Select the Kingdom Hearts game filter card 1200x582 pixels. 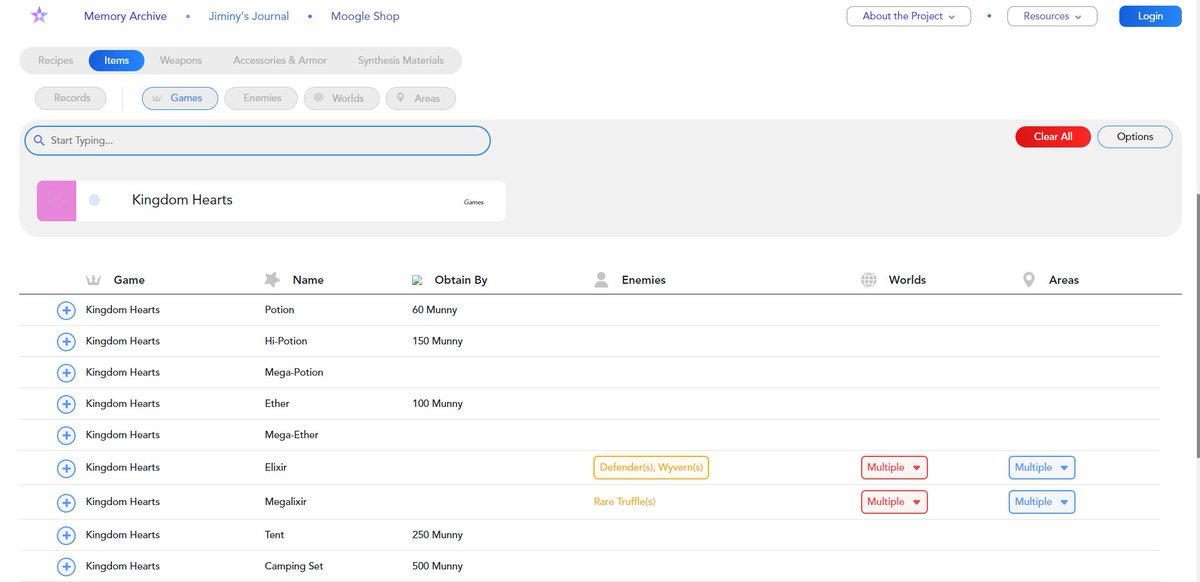[271, 201]
